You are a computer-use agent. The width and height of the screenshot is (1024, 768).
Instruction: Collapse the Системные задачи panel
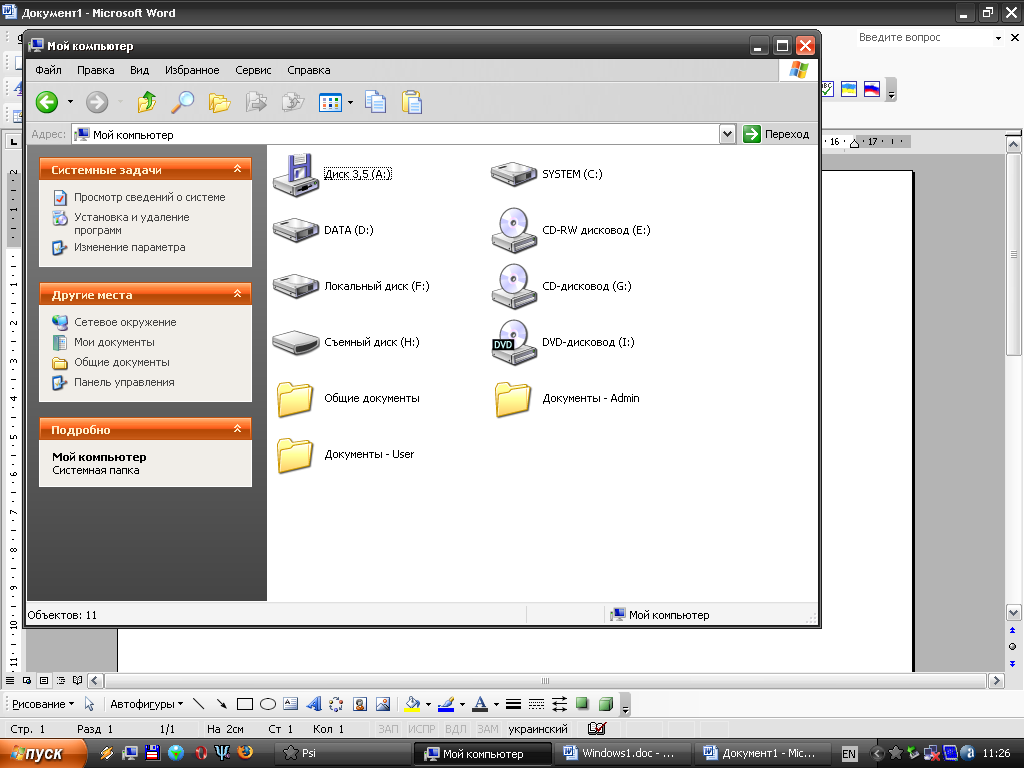tap(238, 169)
